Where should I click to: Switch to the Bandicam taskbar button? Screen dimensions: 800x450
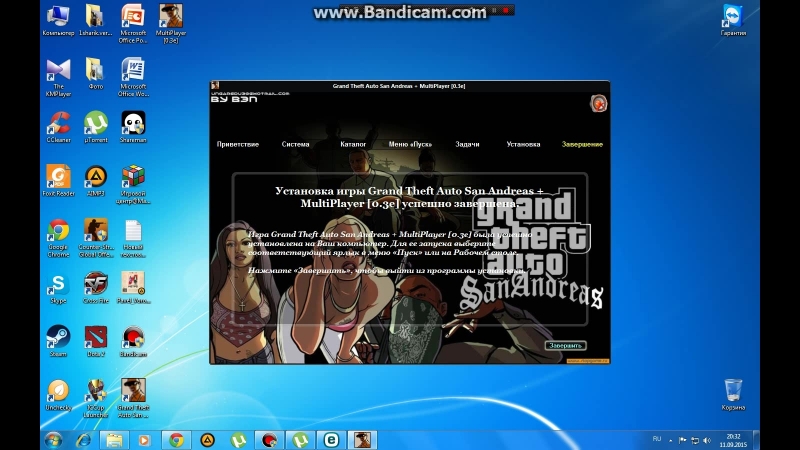coord(269,440)
